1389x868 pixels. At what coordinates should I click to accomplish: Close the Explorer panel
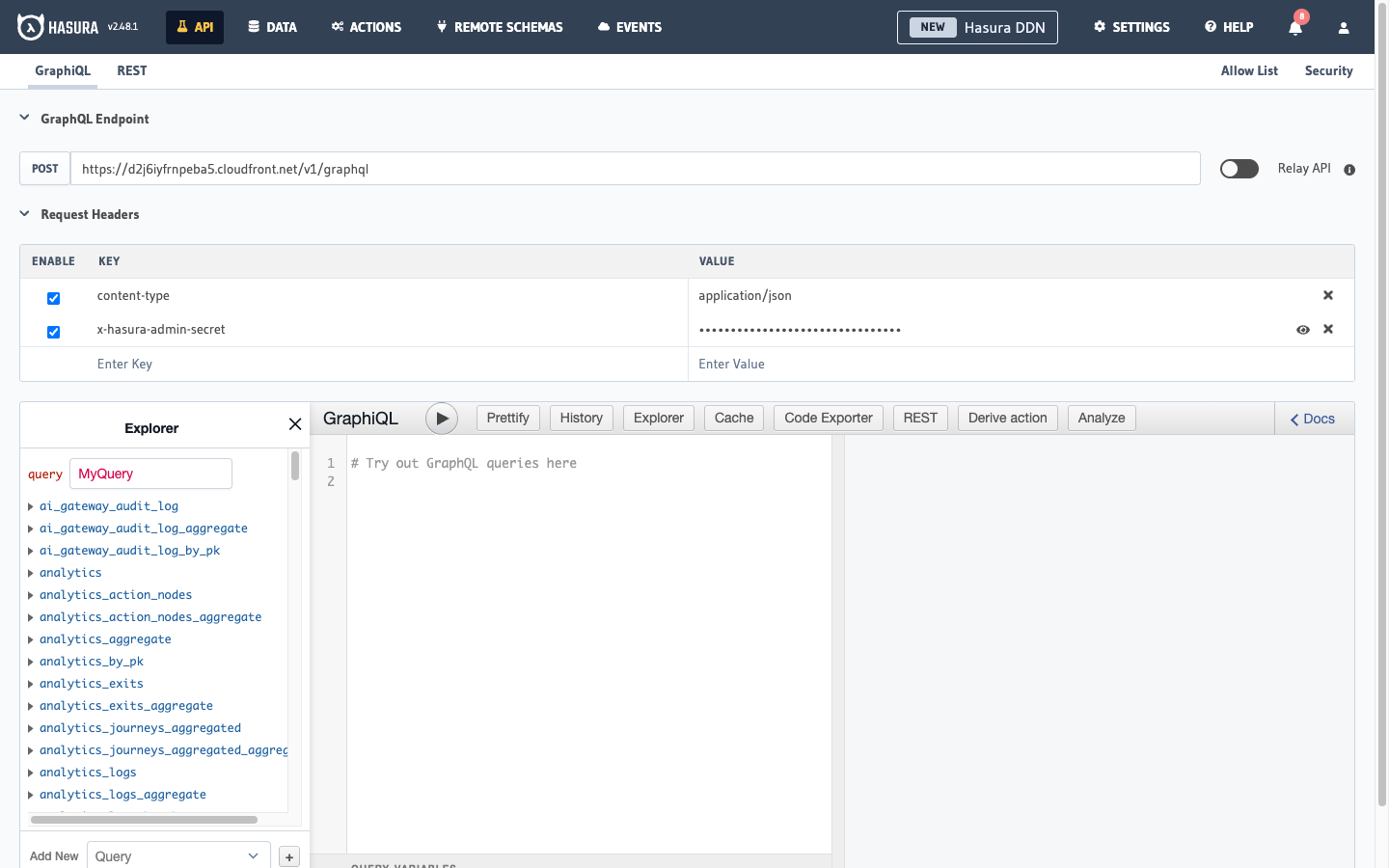295,423
